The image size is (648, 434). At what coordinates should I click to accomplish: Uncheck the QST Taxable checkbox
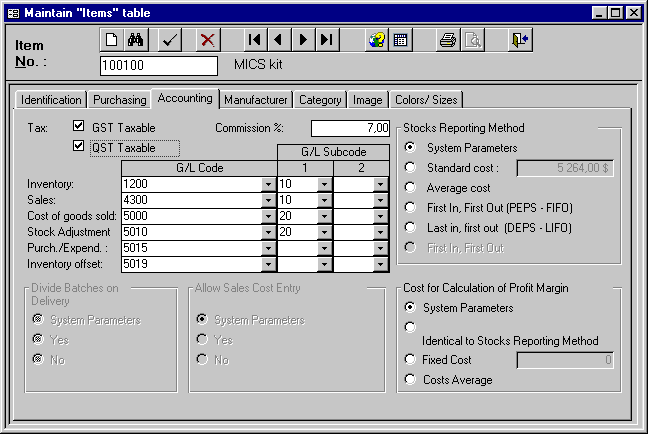click(79, 147)
